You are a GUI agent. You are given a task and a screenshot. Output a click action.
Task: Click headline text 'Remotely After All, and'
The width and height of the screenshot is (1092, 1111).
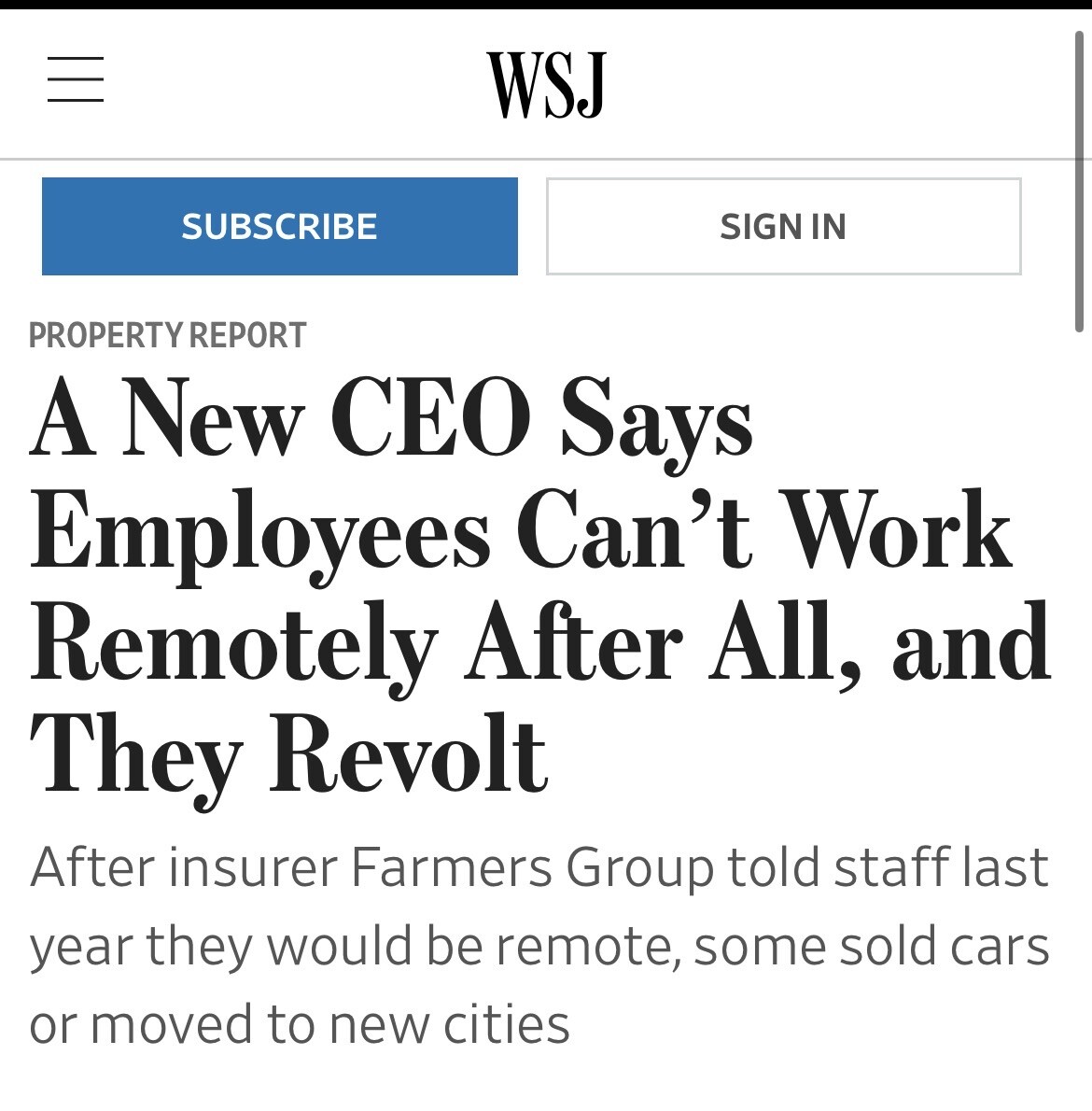tap(541, 645)
